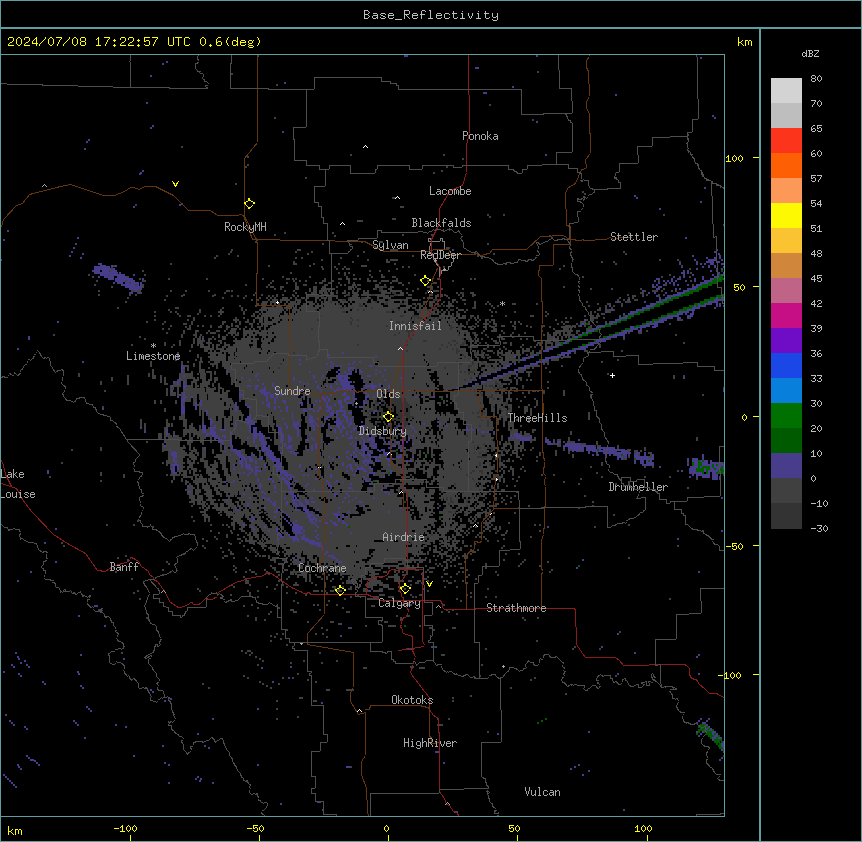Viewport: 862px width, 842px height.
Task: Select the magenta 39-42 dBZ legend swatch
Action: (786, 315)
